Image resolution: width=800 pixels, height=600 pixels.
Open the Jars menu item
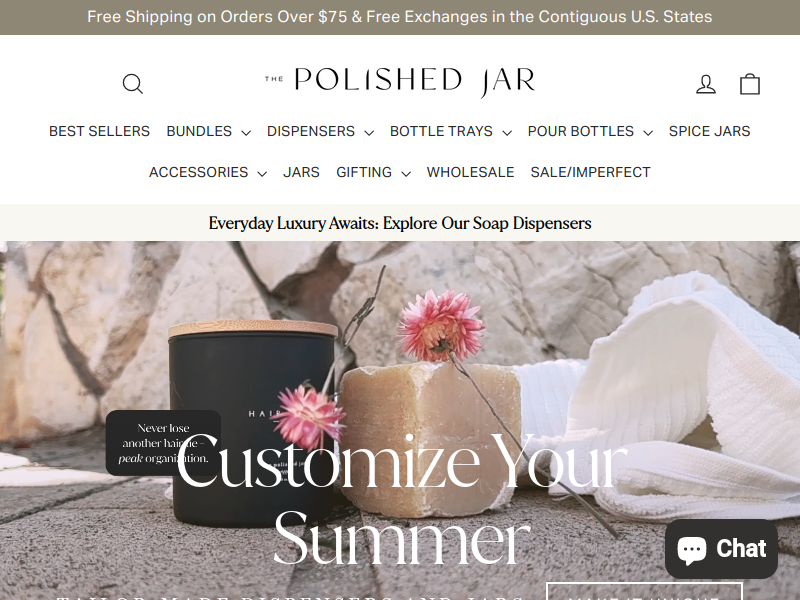[301, 172]
